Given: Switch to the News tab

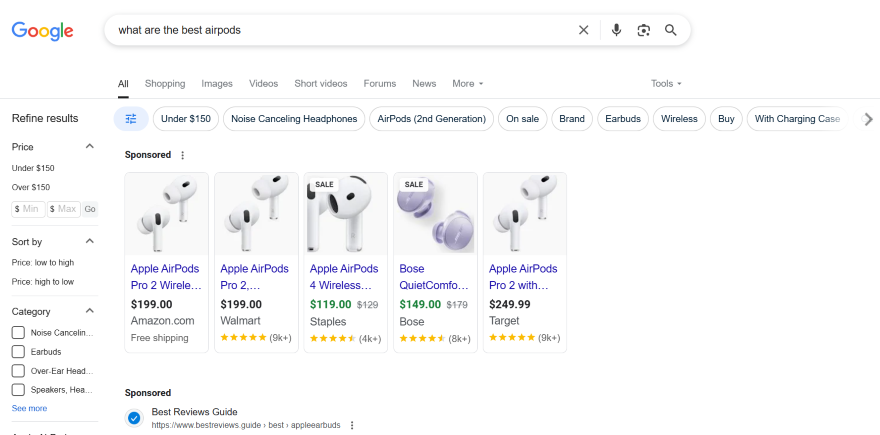Looking at the screenshot, I should [x=424, y=84].
